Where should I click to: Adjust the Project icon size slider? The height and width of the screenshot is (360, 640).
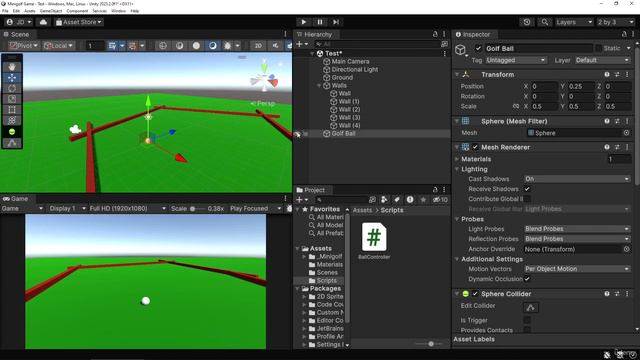tap(430, 344)
